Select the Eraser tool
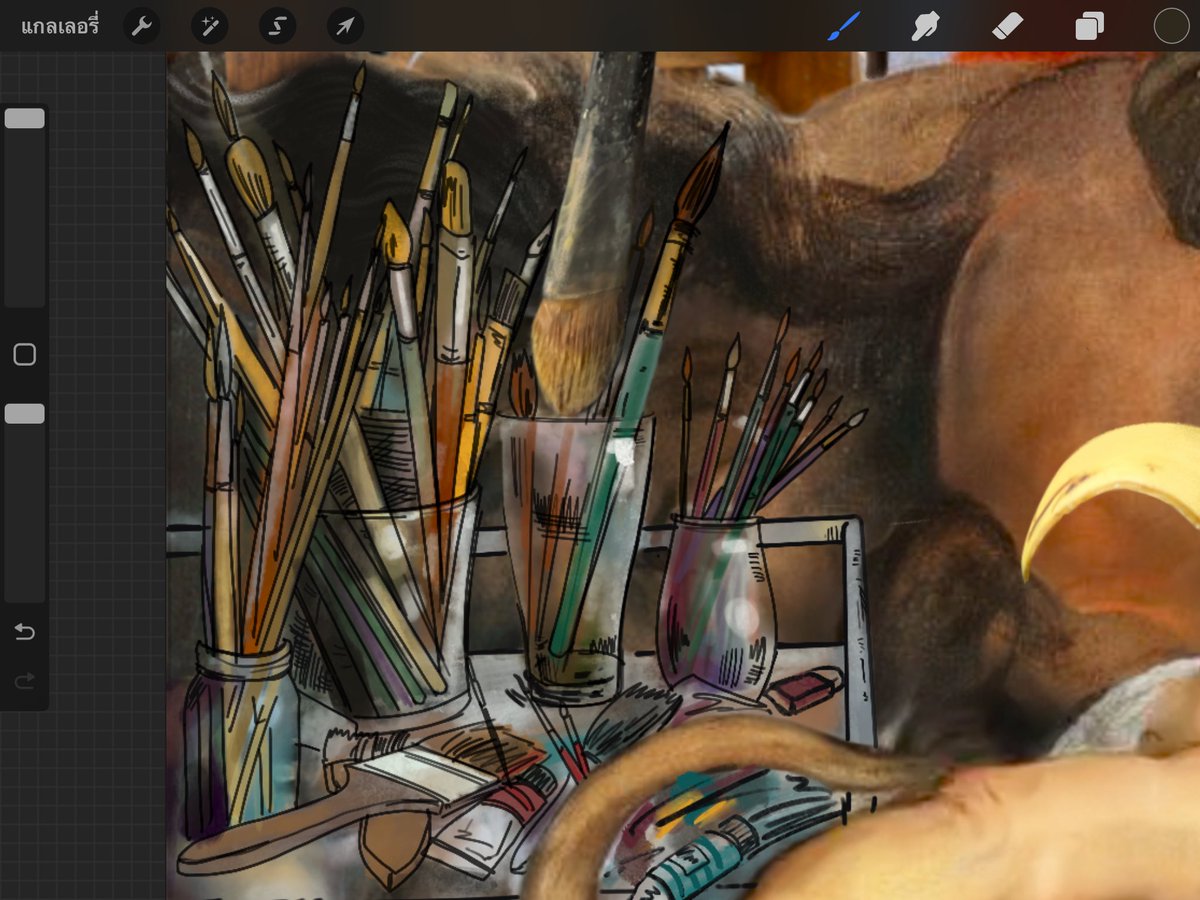Screen dimensions: 1200x900 [1007, 26]
